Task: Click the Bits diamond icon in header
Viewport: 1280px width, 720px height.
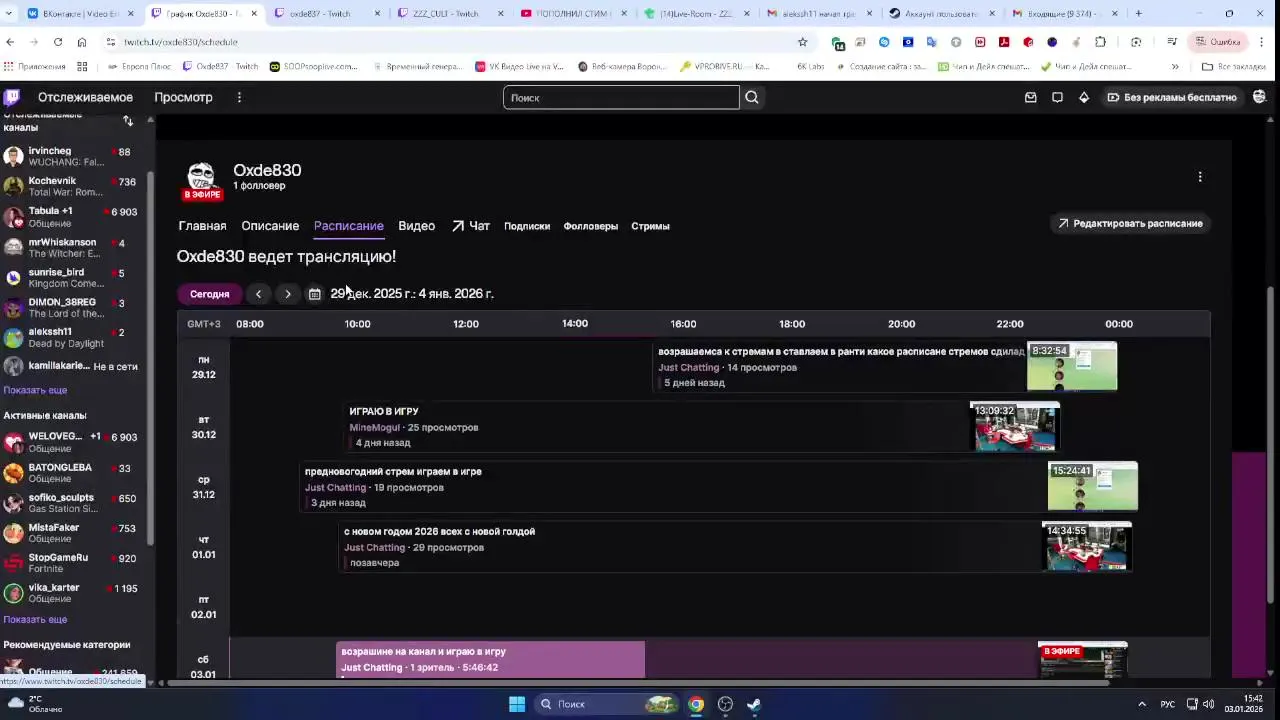Action: [1084, 97]
